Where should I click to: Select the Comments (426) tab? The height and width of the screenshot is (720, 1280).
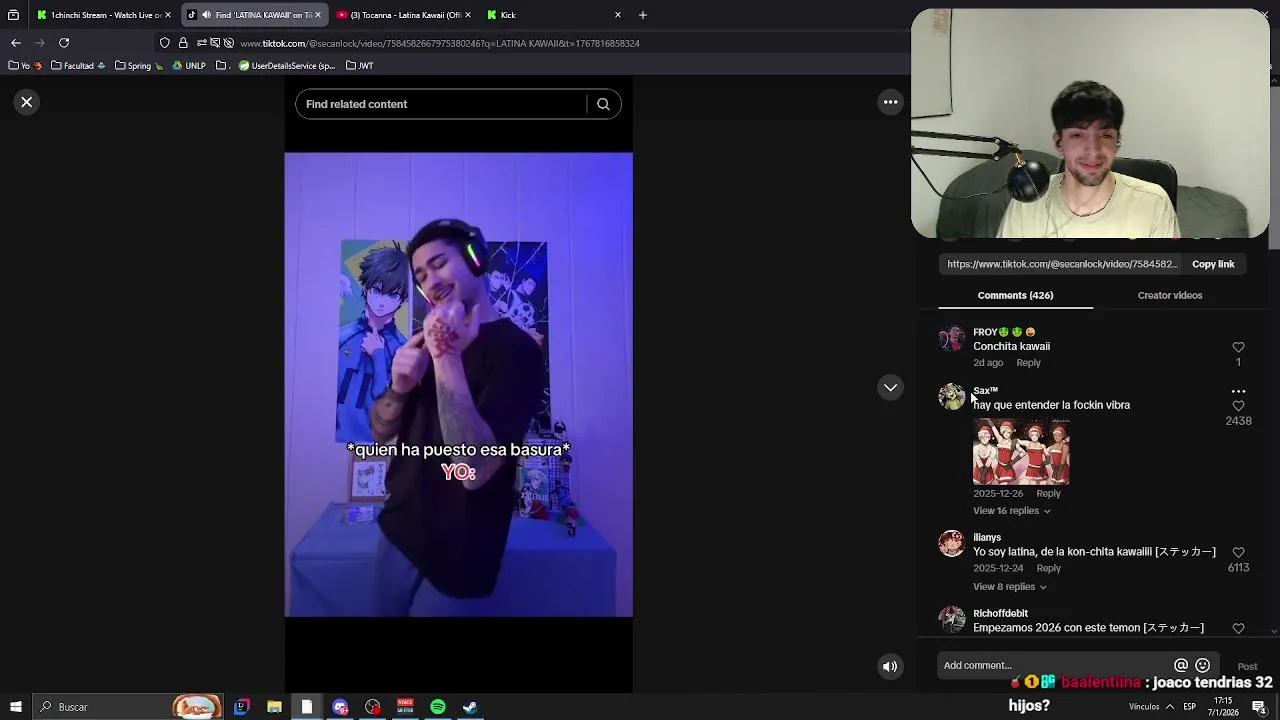1015,295
